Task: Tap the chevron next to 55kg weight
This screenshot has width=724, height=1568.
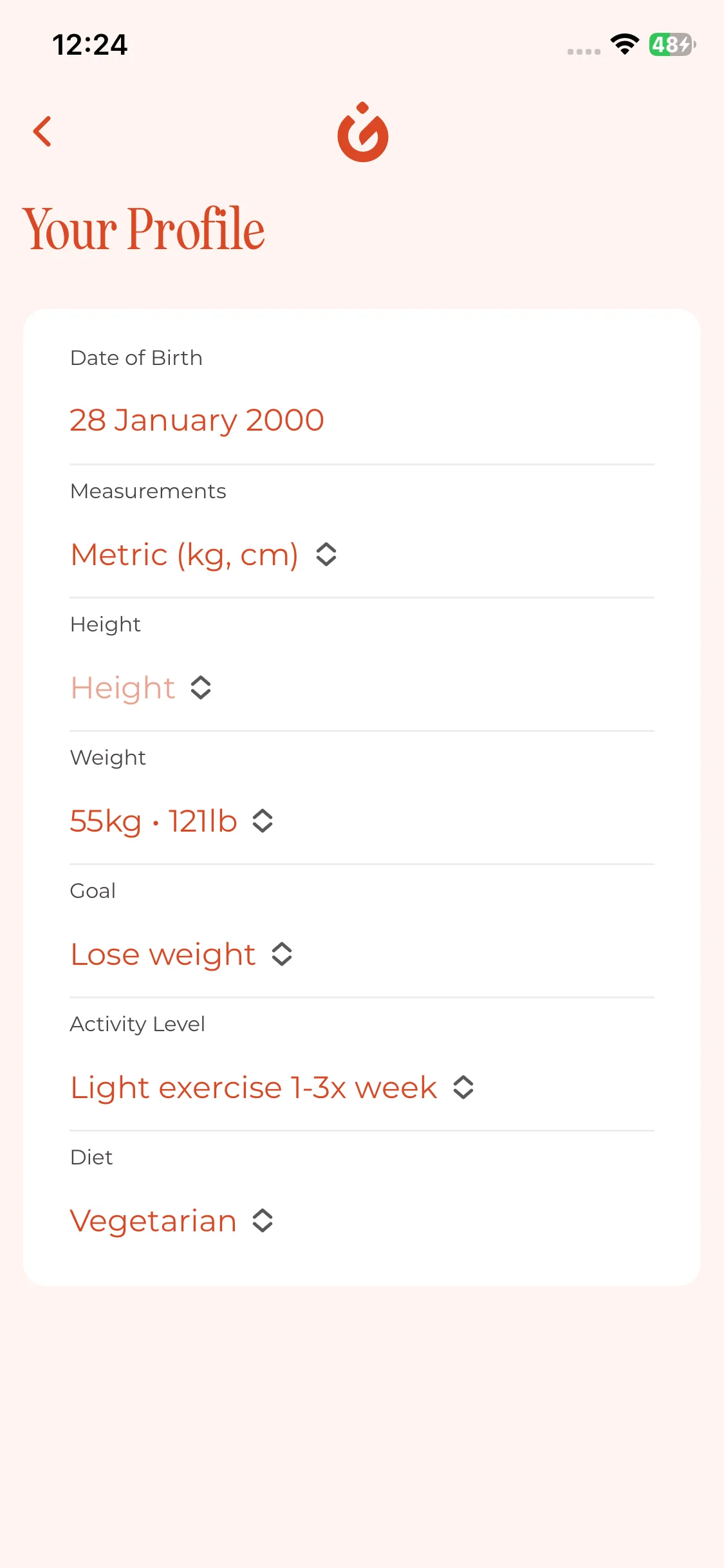Action: click(263, 821)
